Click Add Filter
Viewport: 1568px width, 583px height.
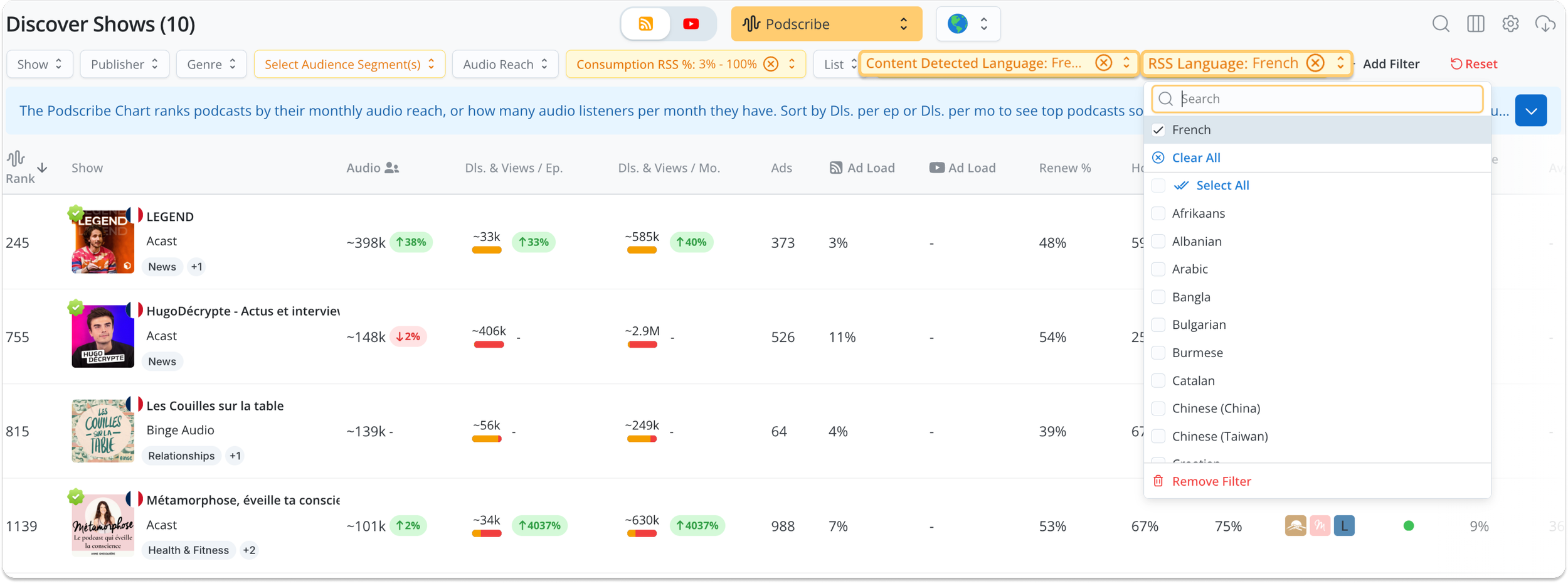[1391, 64]
